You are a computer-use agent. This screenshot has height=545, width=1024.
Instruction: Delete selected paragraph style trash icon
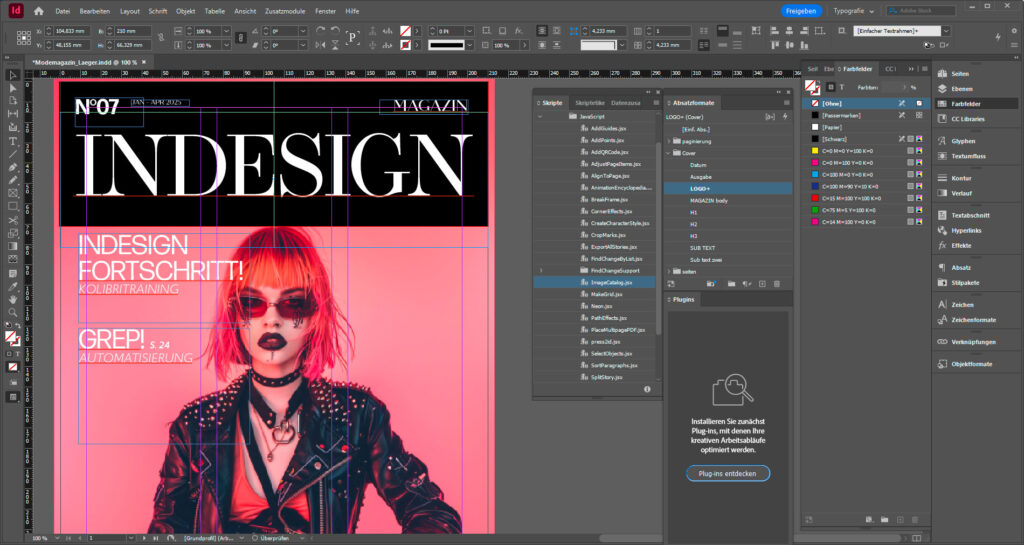point(776,284)
